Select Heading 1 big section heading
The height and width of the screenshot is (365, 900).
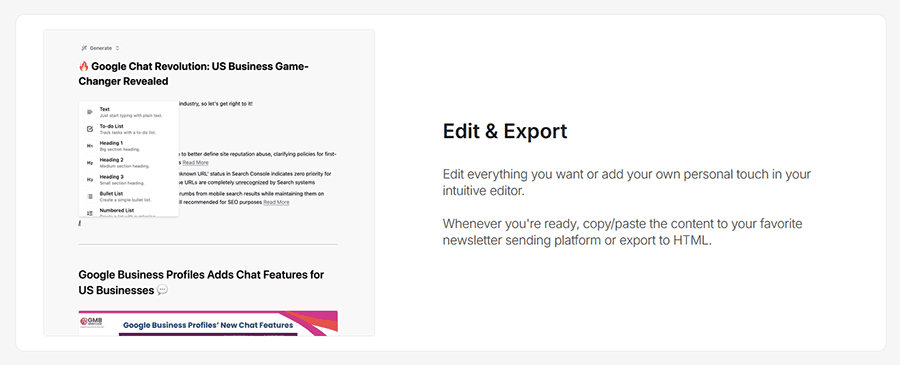pos(129,146)
